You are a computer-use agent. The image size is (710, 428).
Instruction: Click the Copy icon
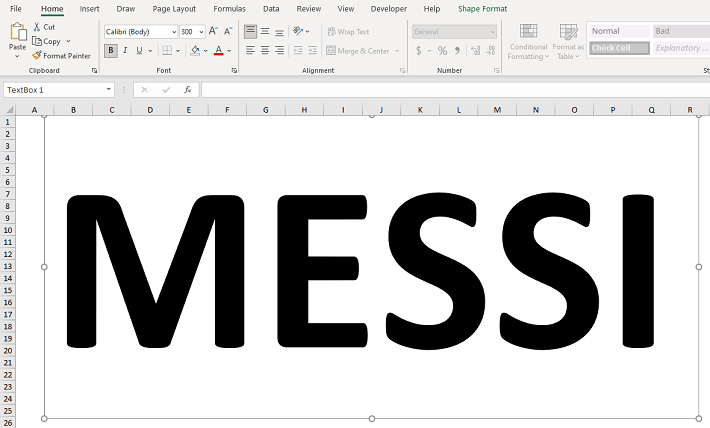point(37,41)
